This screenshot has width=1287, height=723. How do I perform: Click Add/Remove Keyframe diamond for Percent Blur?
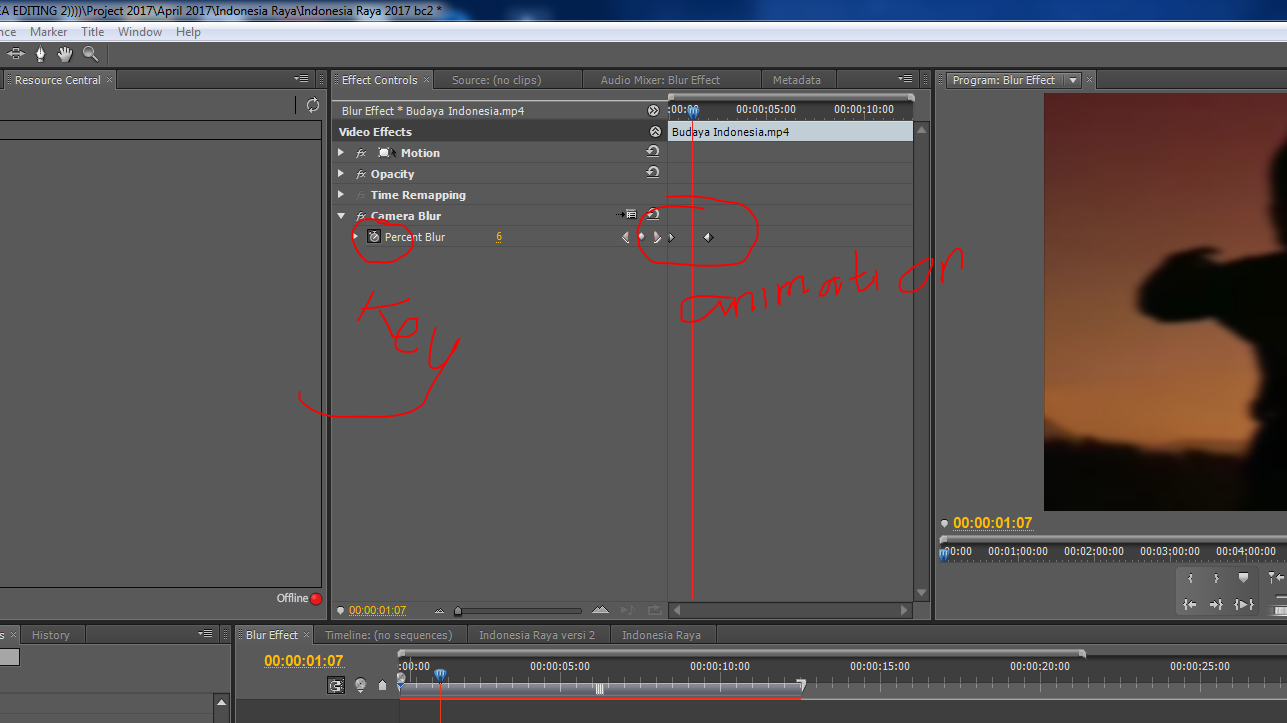[641, 237]
